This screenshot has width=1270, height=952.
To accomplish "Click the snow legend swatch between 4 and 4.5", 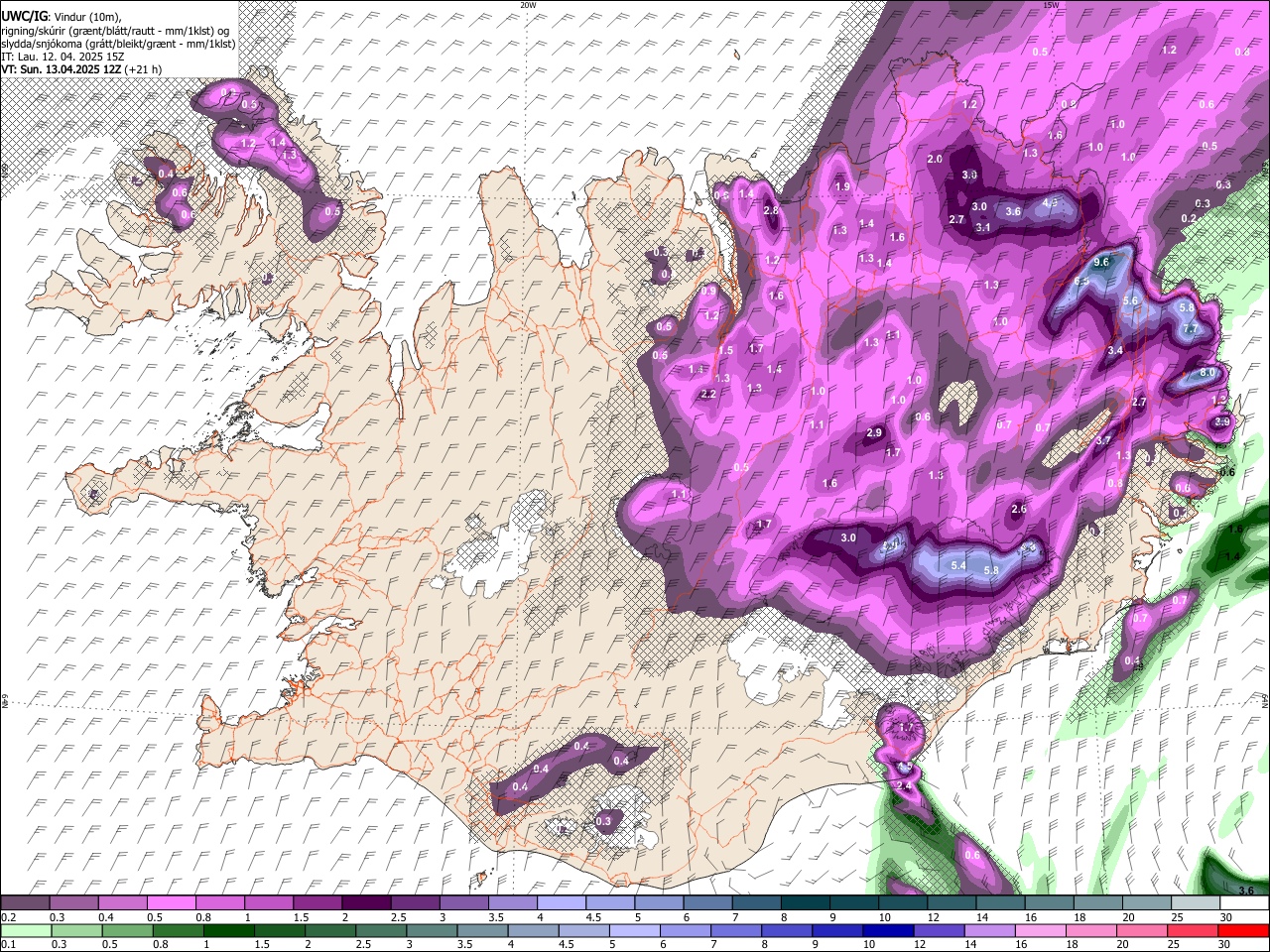I will (x=562, y=903).
